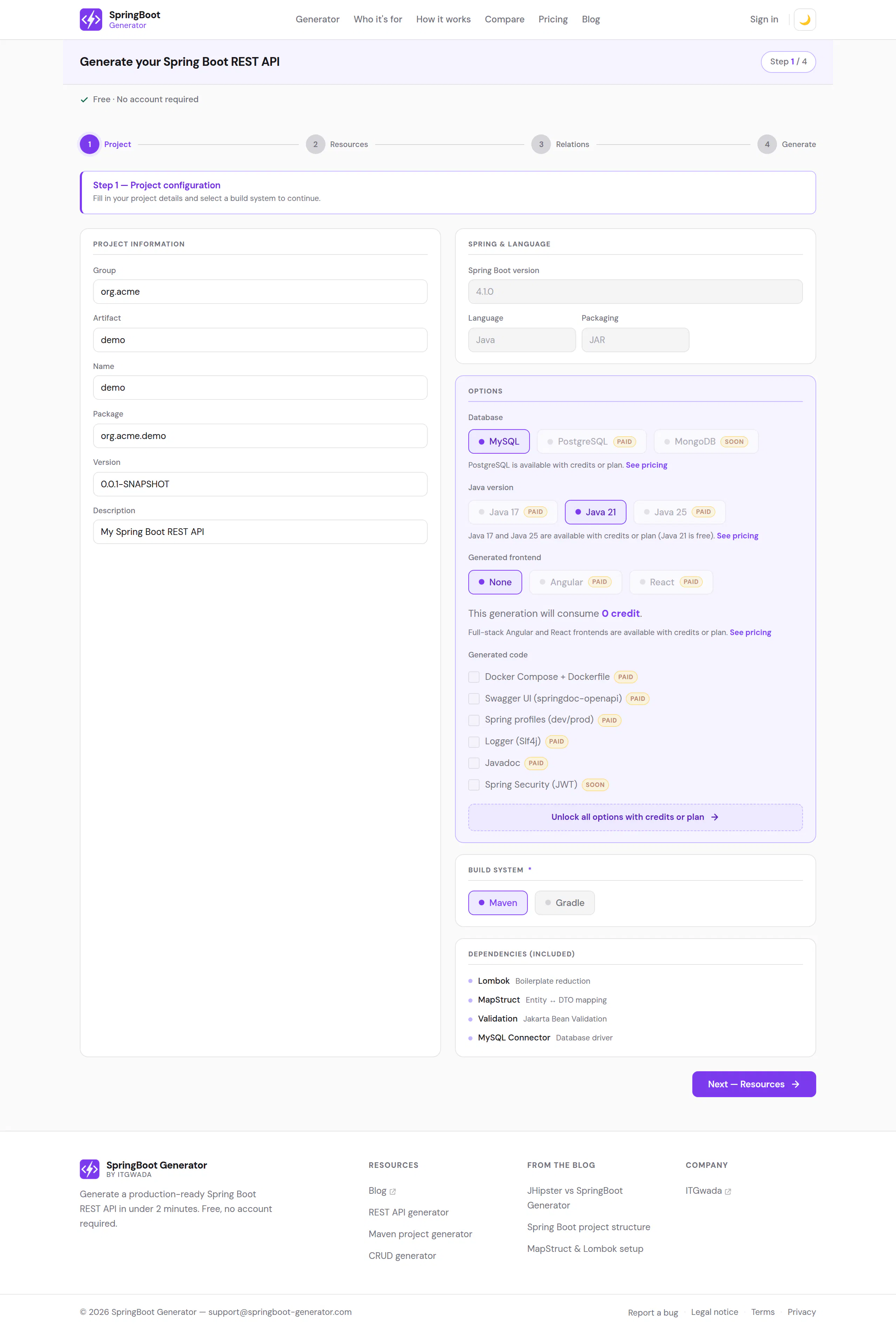The width and height of the screenshot is (896, 1331).
Task: Open ITGwada company link
Action: [x=708, y=1191]
